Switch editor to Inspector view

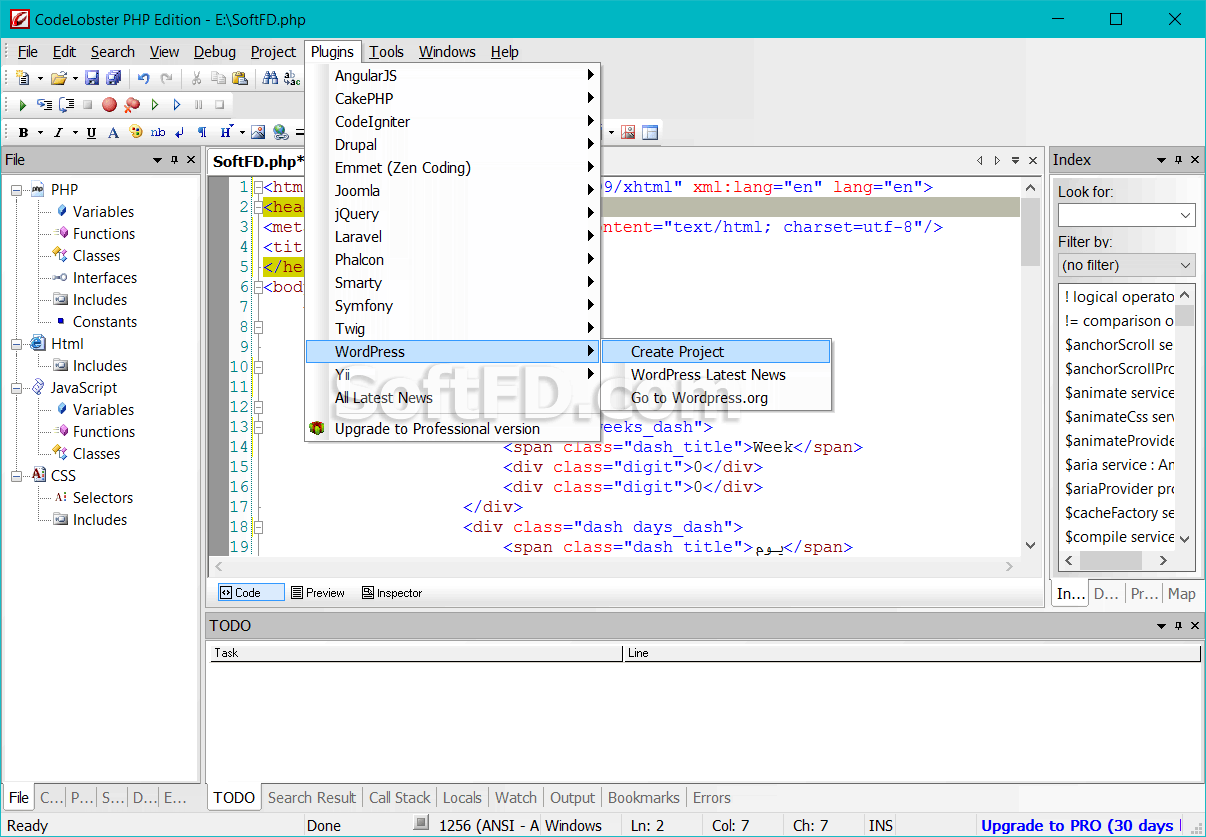392,593
